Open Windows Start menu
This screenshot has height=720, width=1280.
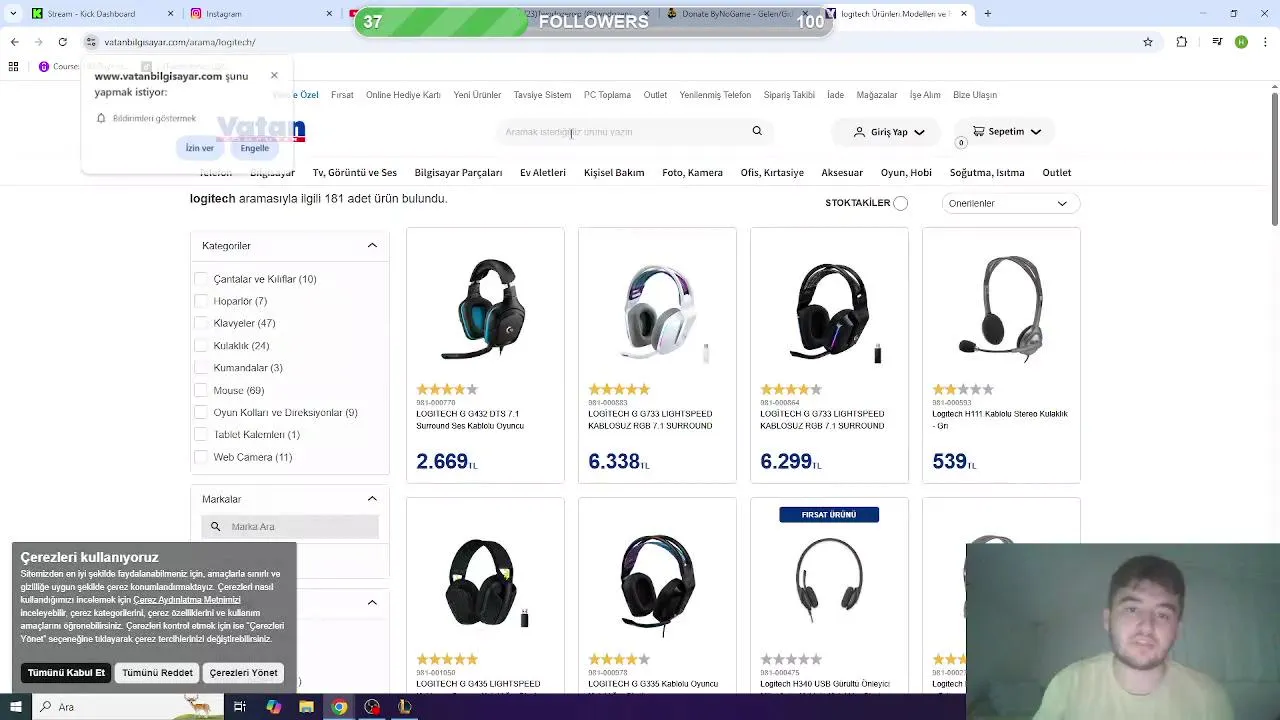tap(15, 707)
